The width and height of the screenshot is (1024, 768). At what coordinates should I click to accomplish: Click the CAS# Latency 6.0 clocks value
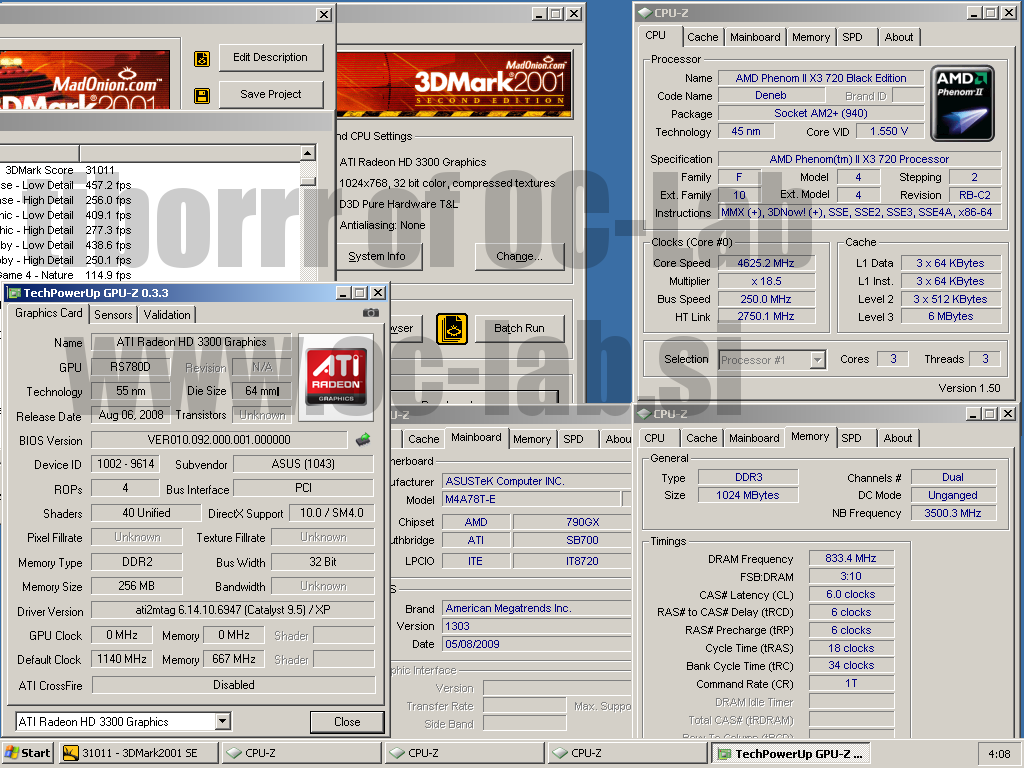pos(850,595)
